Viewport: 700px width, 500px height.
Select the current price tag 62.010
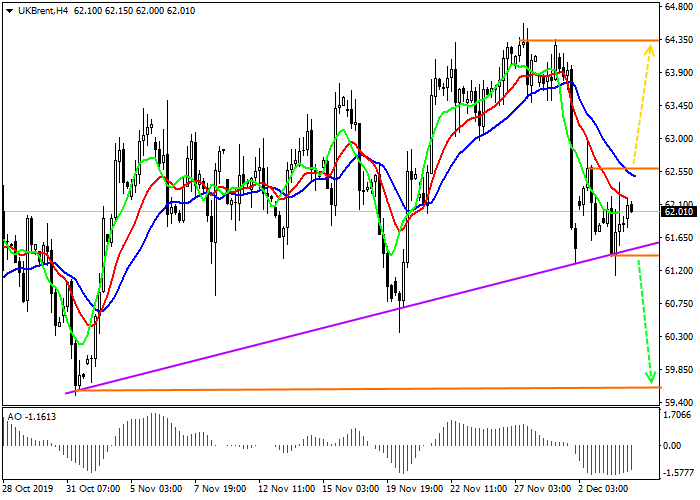pyautogui.click(x=677, y=212)
